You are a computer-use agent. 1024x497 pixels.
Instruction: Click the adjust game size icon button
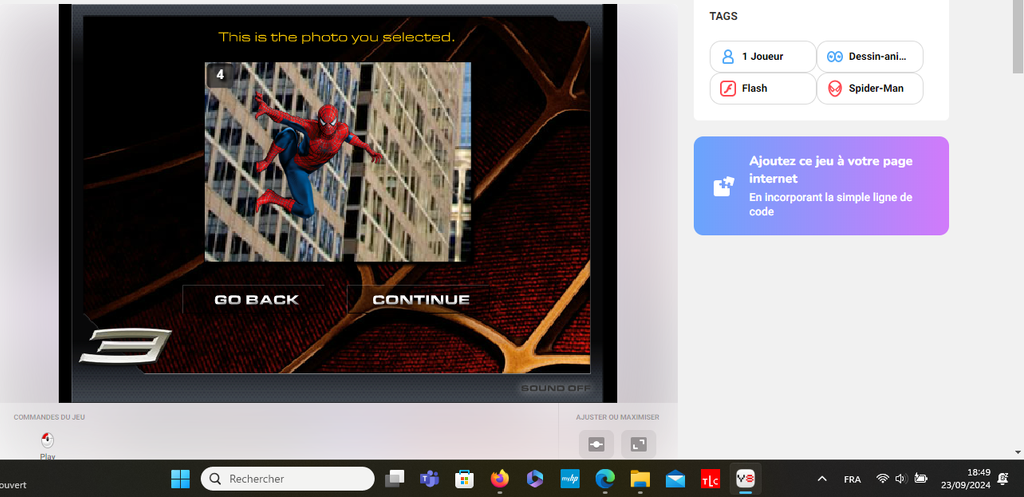596,445
